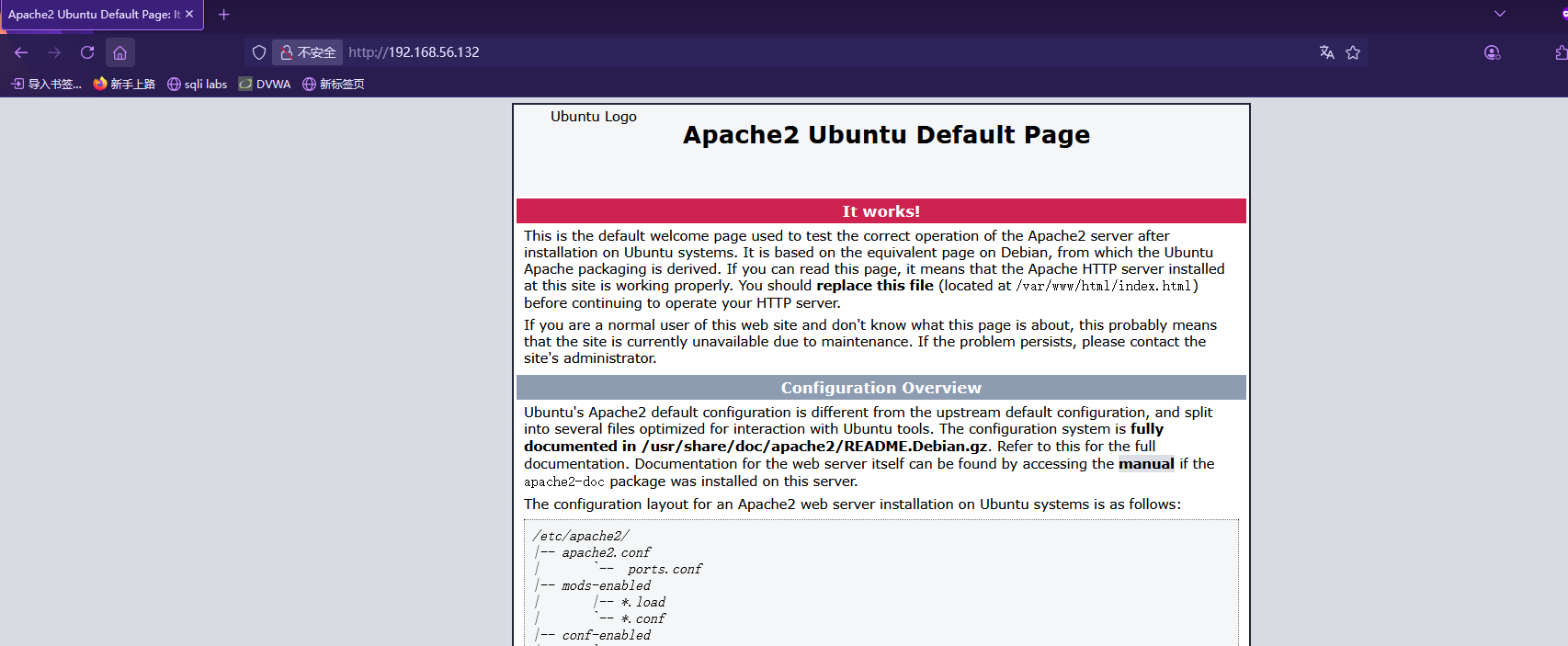The width and height of the screenshot is (1568, 646).
Task: Open a new tab with plus button
Action: pos(223,14)
